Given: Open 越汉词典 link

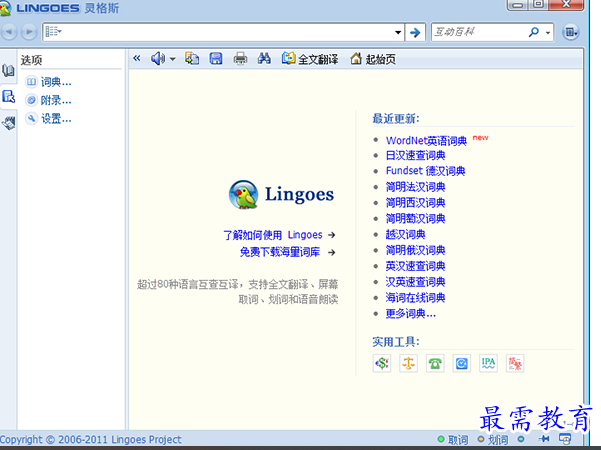Looking at the screenshot, I should [x=406, y=234].
